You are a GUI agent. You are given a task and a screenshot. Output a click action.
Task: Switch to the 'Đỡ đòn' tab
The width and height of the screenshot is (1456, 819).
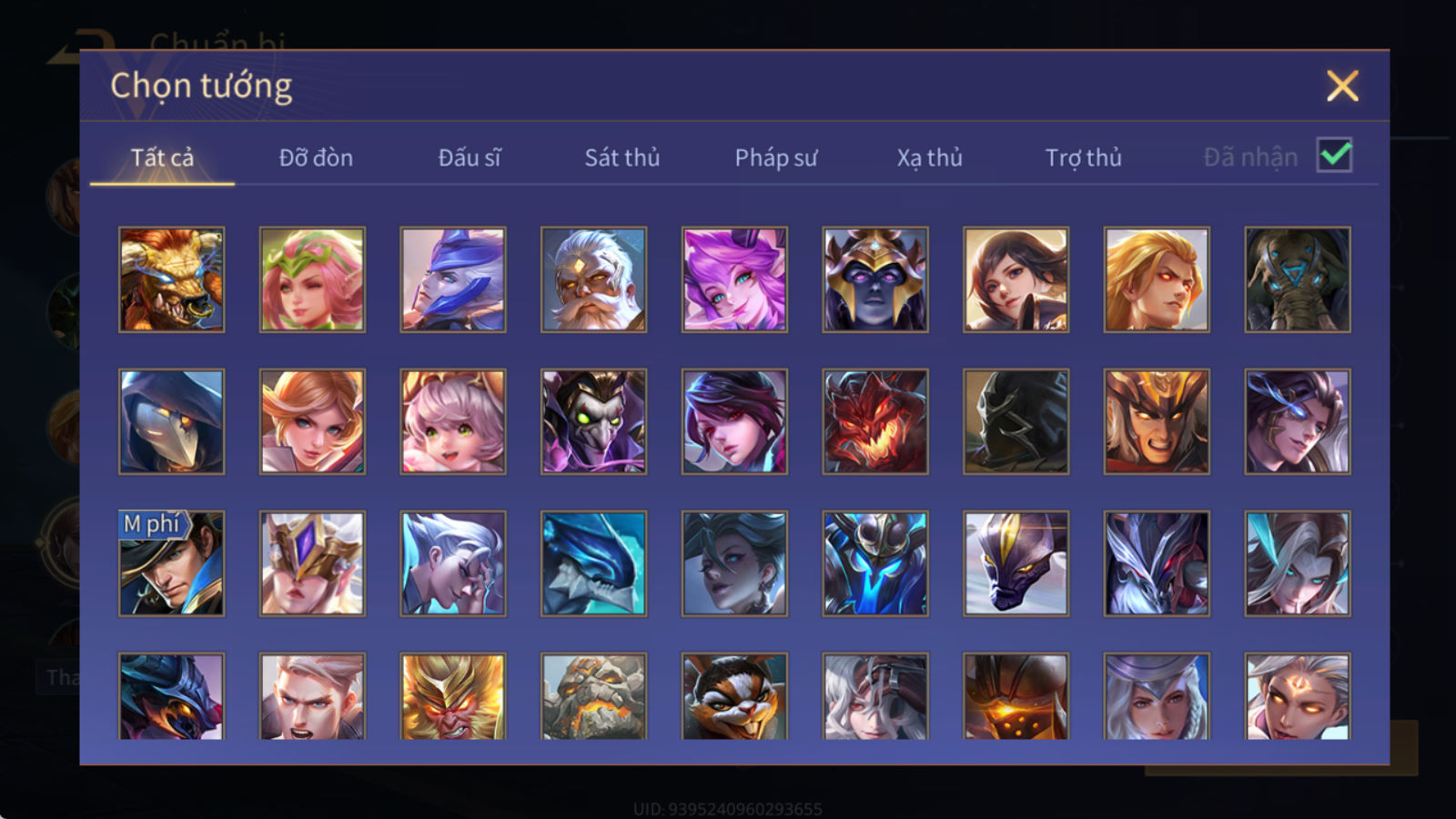click(316, 157)
